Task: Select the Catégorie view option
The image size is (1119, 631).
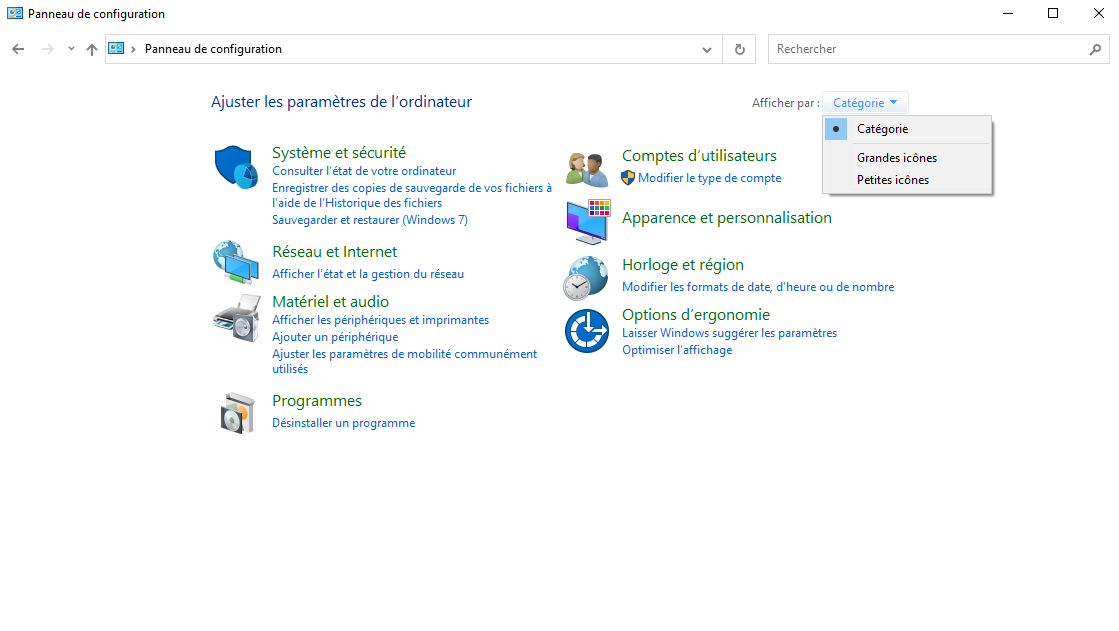Action: [882, 129]
